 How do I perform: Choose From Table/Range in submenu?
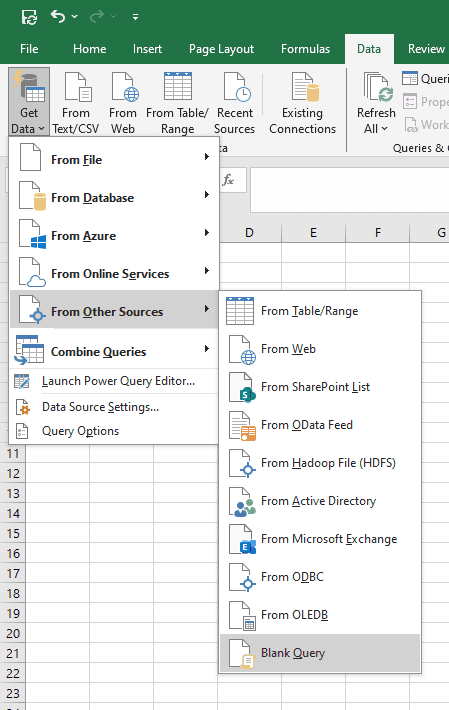pos(320,311)
